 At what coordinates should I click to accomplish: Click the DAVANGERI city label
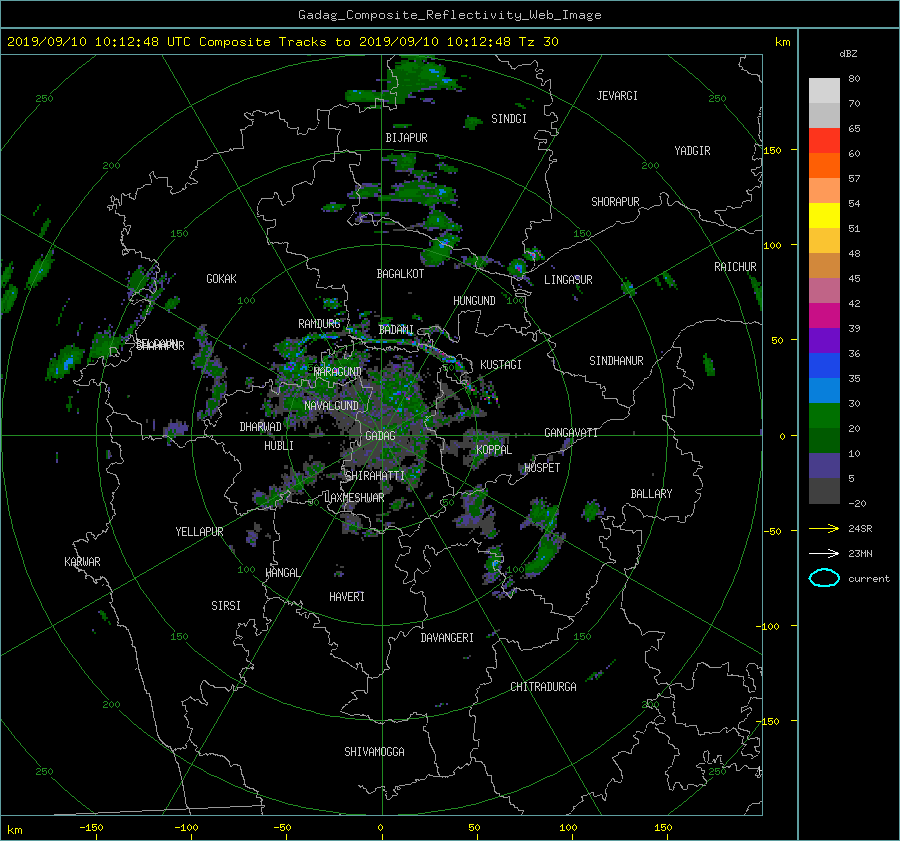coord(447,638)
